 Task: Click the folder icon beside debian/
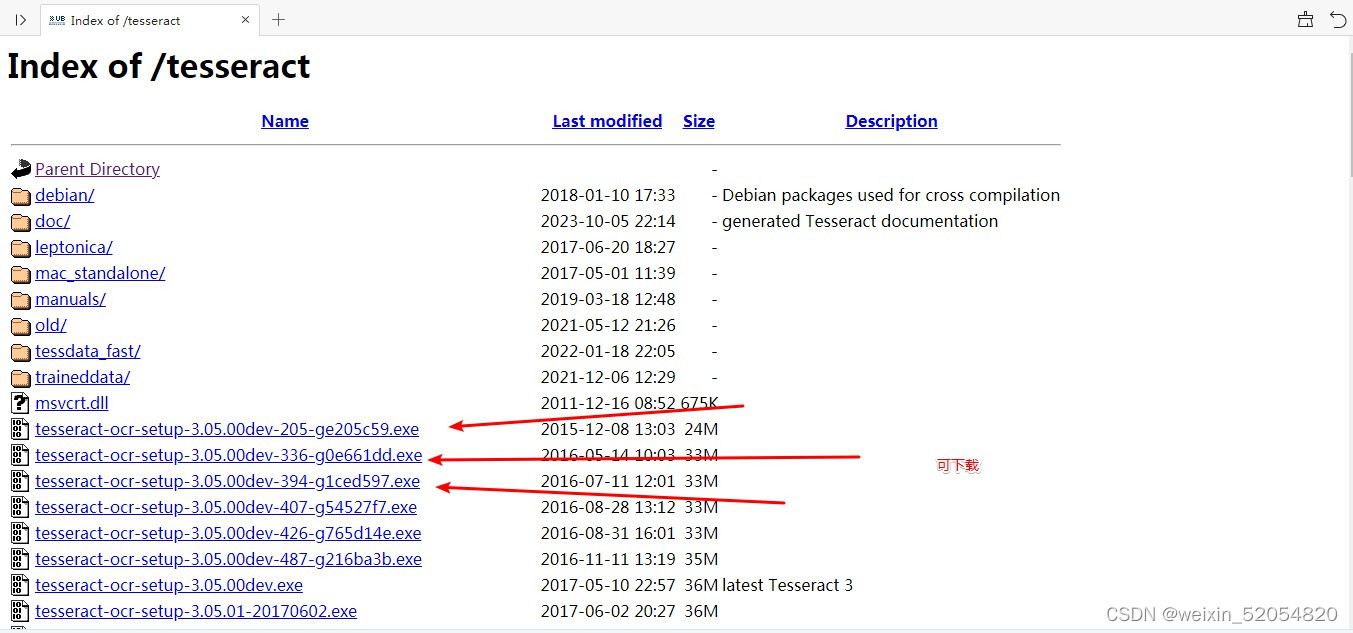21,195
